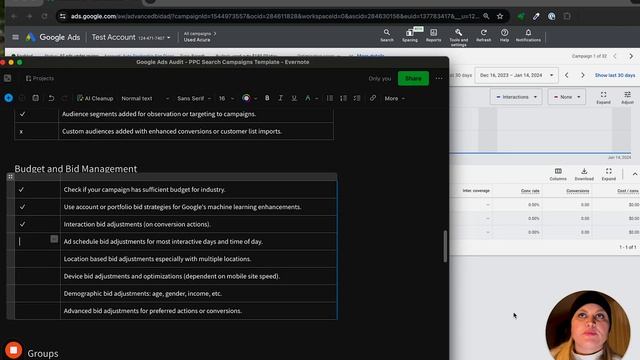Click empty status cell for Device bid row
Image resolution: width=640 pixels, height=360 pixels.
point(38,276)
